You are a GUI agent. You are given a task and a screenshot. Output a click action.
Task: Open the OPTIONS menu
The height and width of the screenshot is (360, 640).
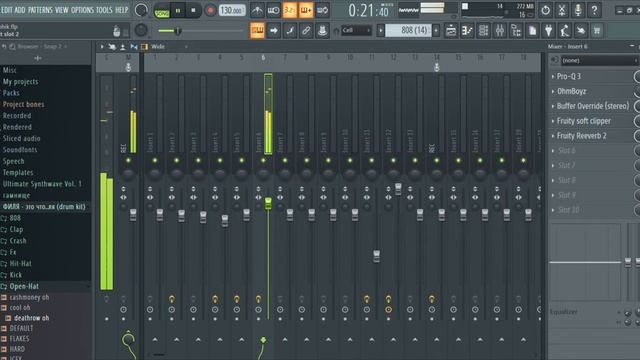(82, 10)
